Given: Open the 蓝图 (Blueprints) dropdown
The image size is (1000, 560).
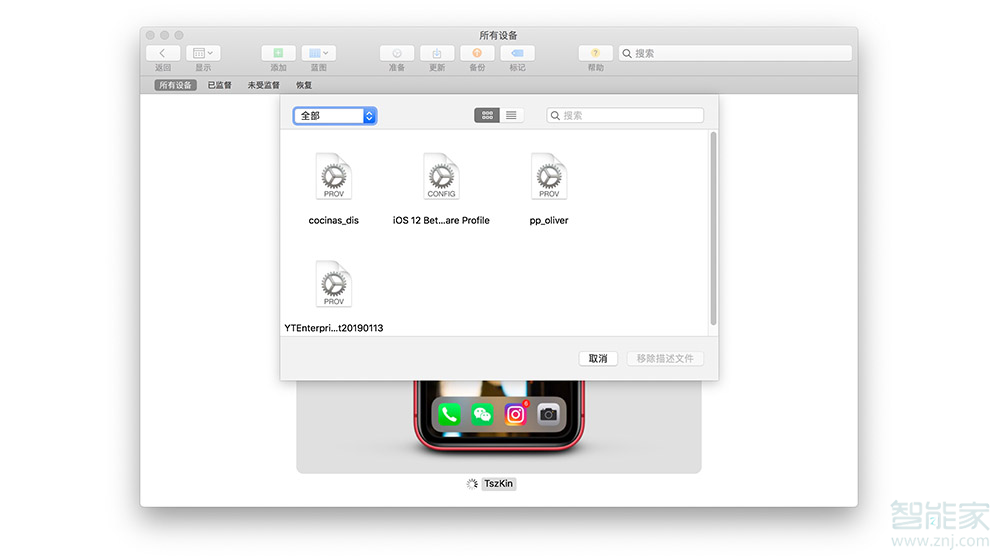Looking at the screenshot, I should click(319, 53).
